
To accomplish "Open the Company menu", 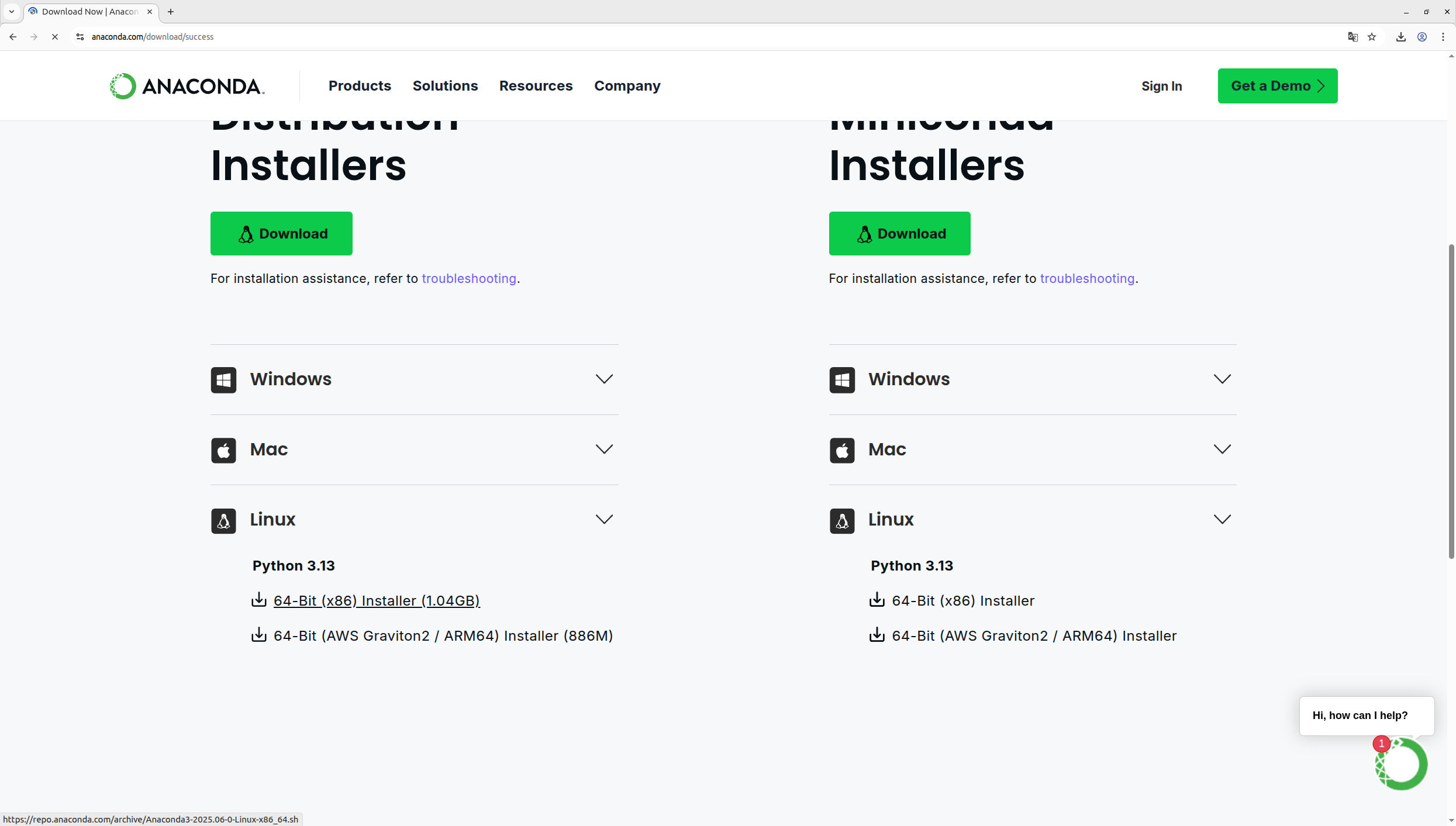I will click(x=627, y=86).
